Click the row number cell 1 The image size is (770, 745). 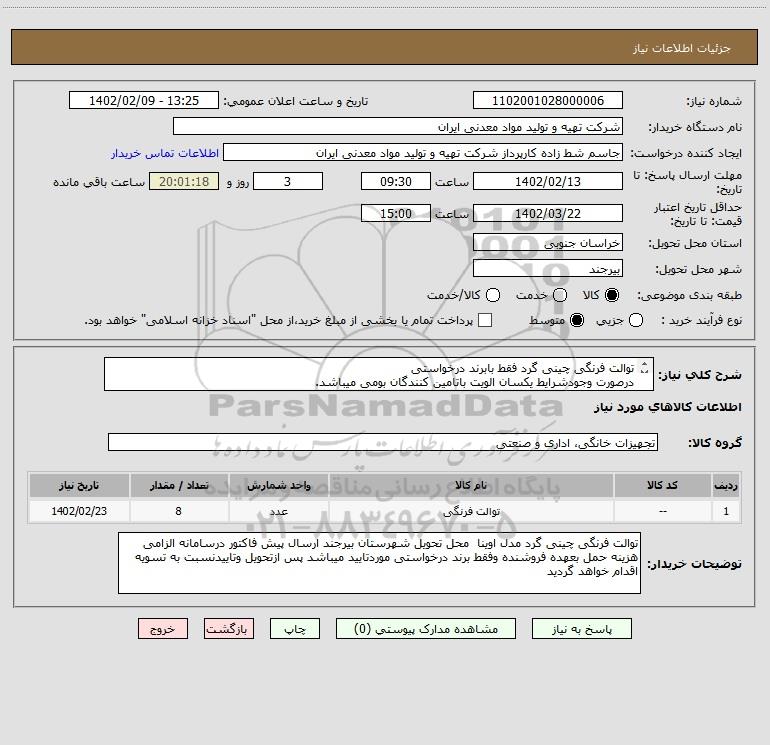click(x=726, y=511)
